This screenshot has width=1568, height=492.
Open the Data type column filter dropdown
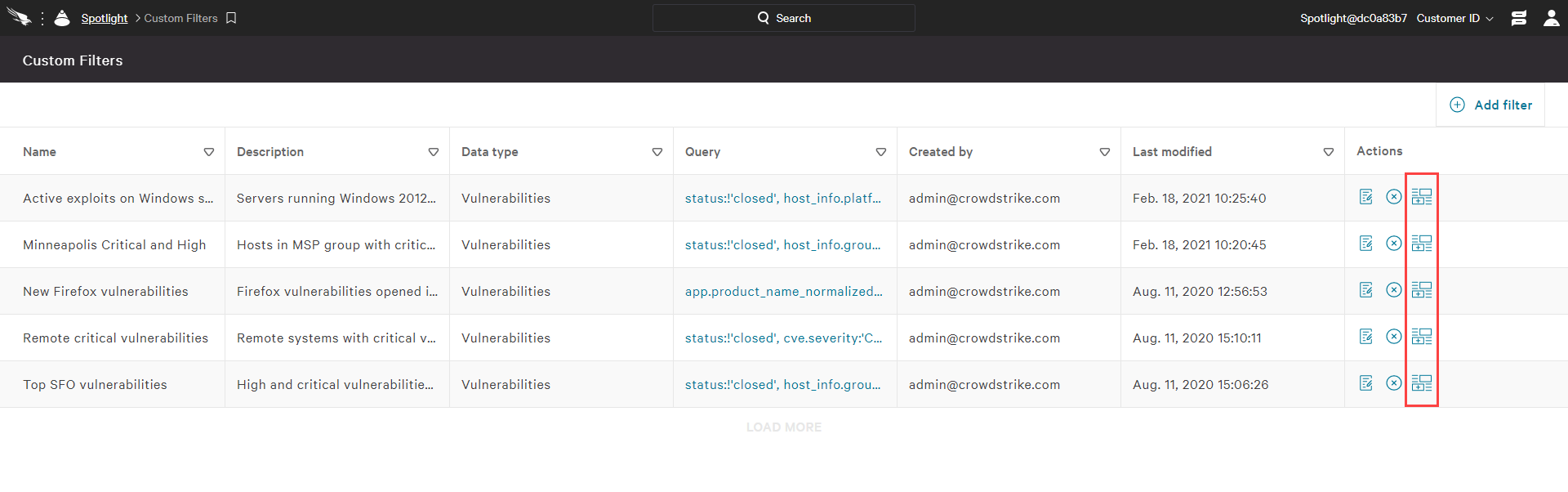point(657,152)
